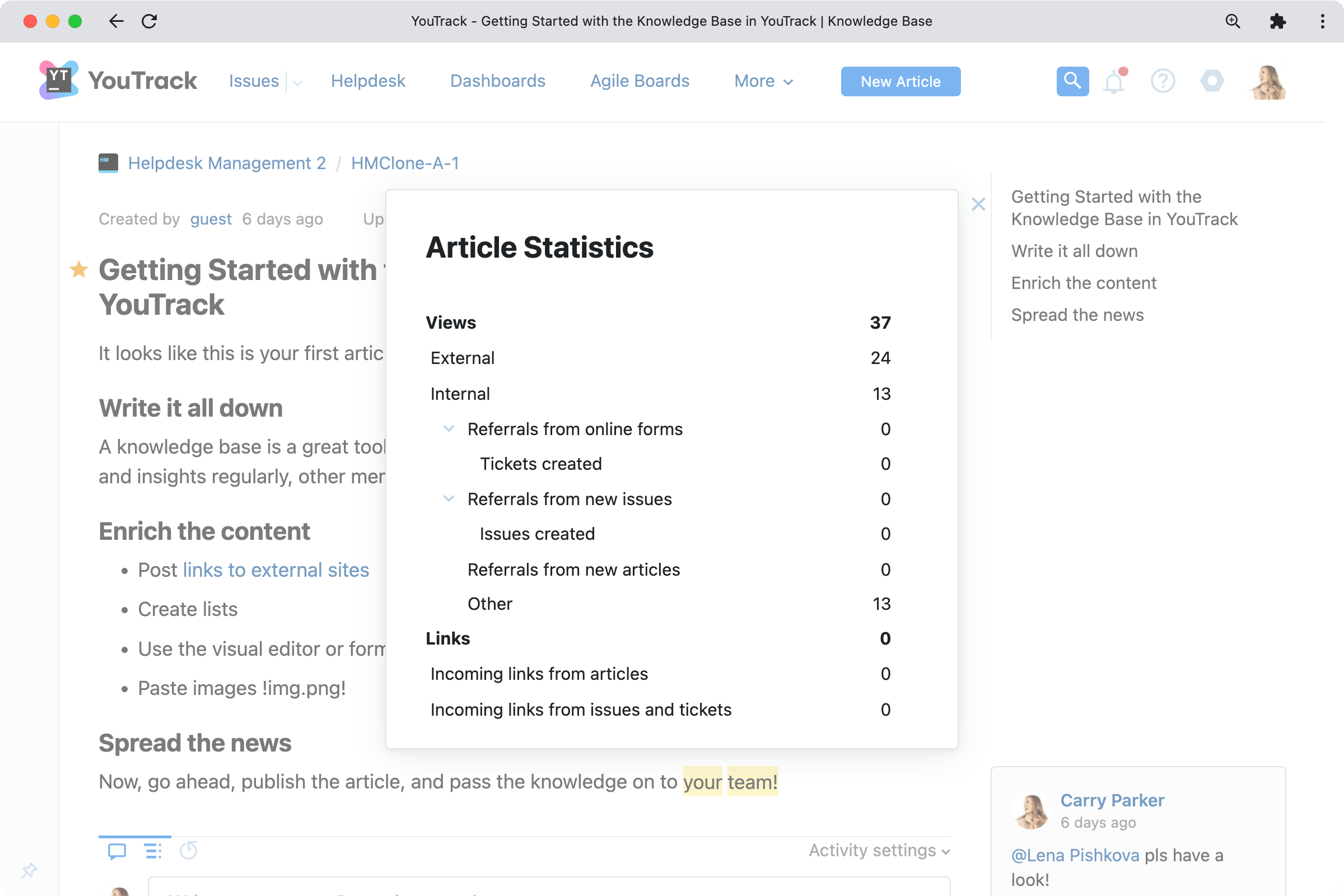Collapse Referrals from new issues
Image resolution: width=1344 pixels, height=896 pixels.
coord(449,498)
